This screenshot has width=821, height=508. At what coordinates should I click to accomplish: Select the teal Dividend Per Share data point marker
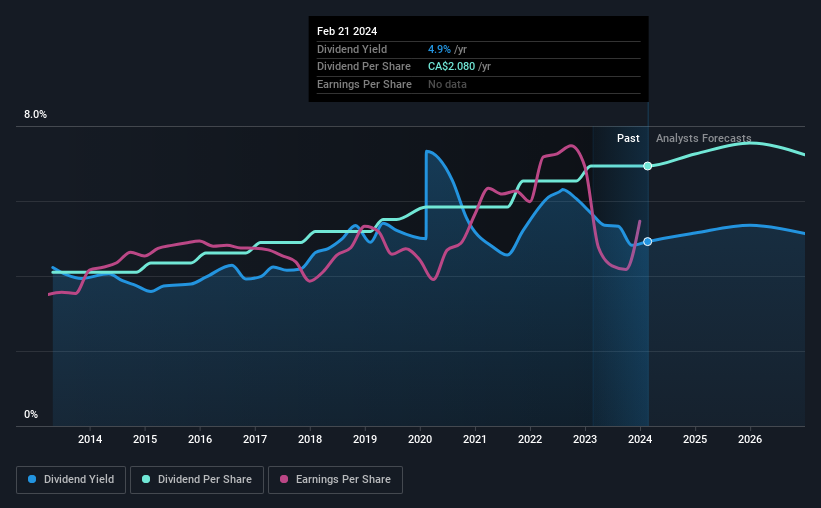click(x=648, y=166)
